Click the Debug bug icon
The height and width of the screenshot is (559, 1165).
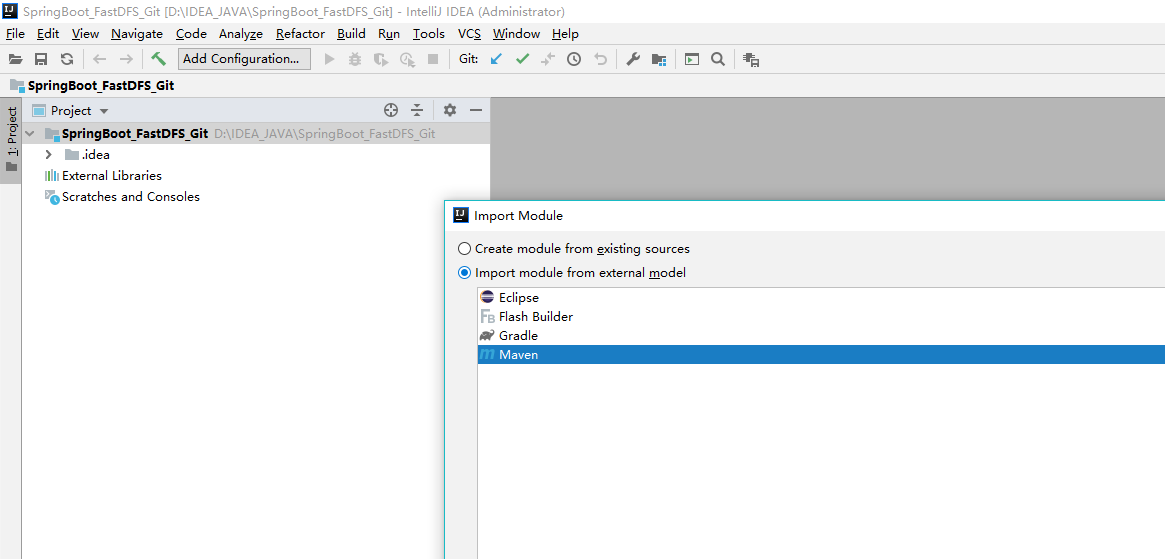355,59
